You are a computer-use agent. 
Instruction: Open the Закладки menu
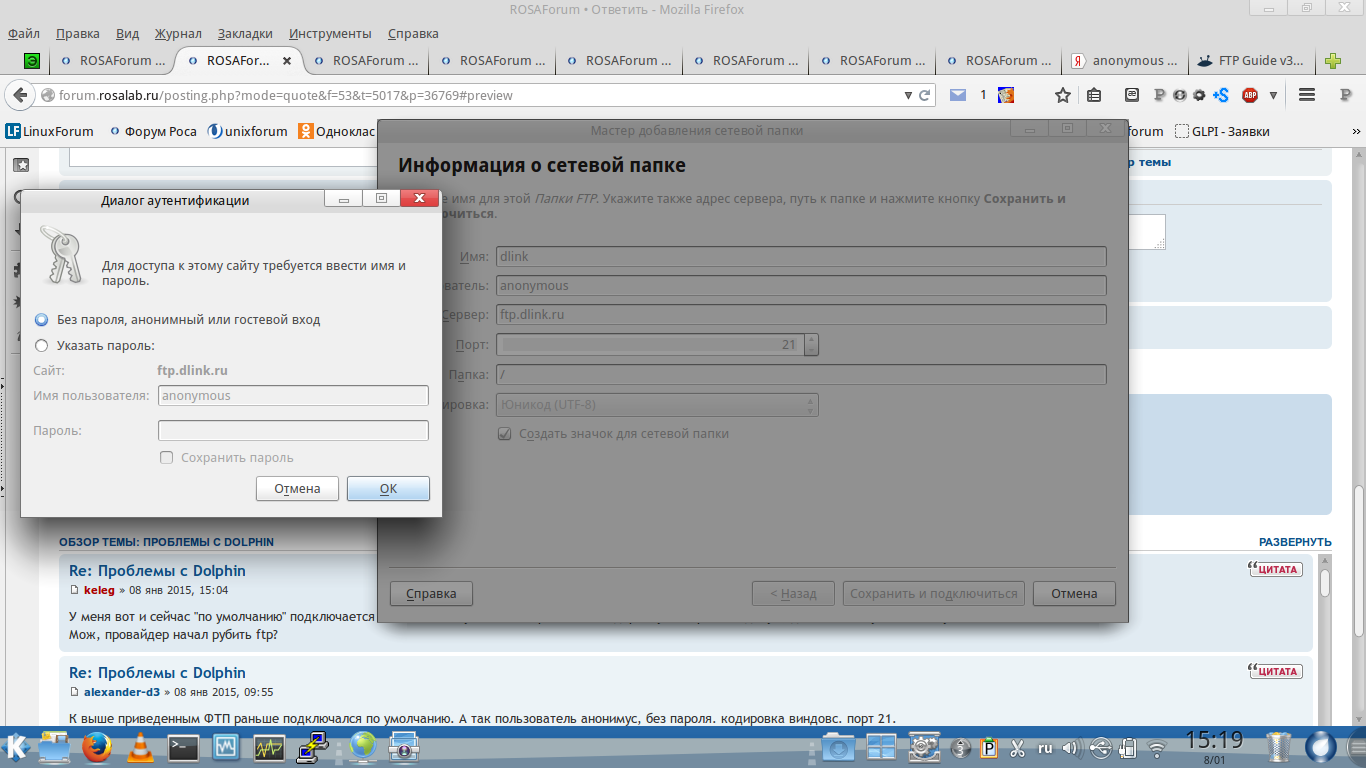[x=245, y=33]
